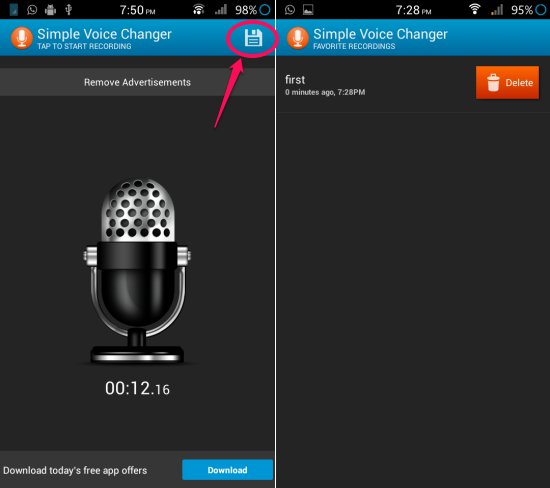
Task: Tap the Android debug icon in left status bar
Action: [50, 9]
